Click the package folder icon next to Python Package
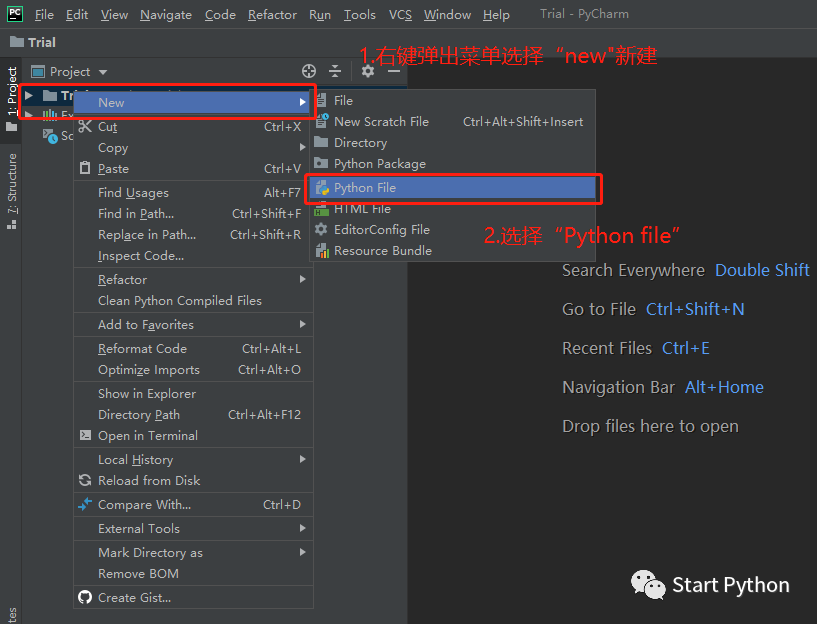Screen dimensions: 817x624 point(321,163)
